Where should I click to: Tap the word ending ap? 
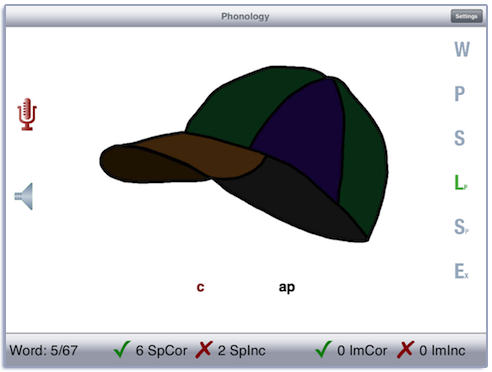click(287, 288)
